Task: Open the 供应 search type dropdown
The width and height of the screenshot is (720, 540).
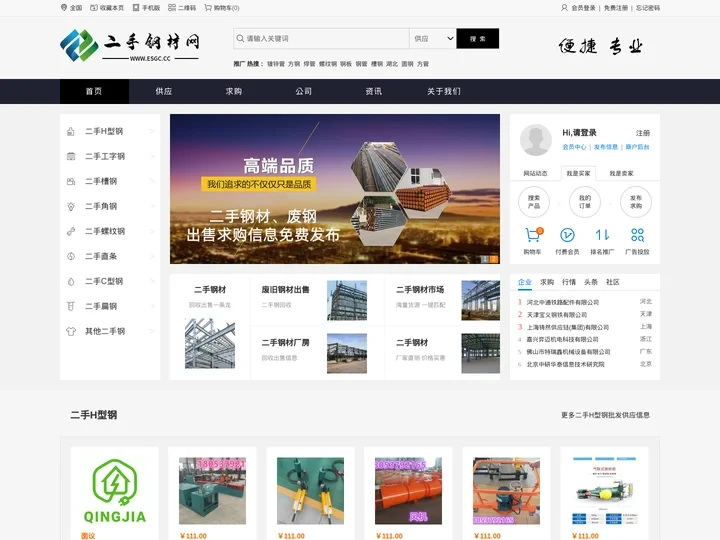Action: point(433,39)
